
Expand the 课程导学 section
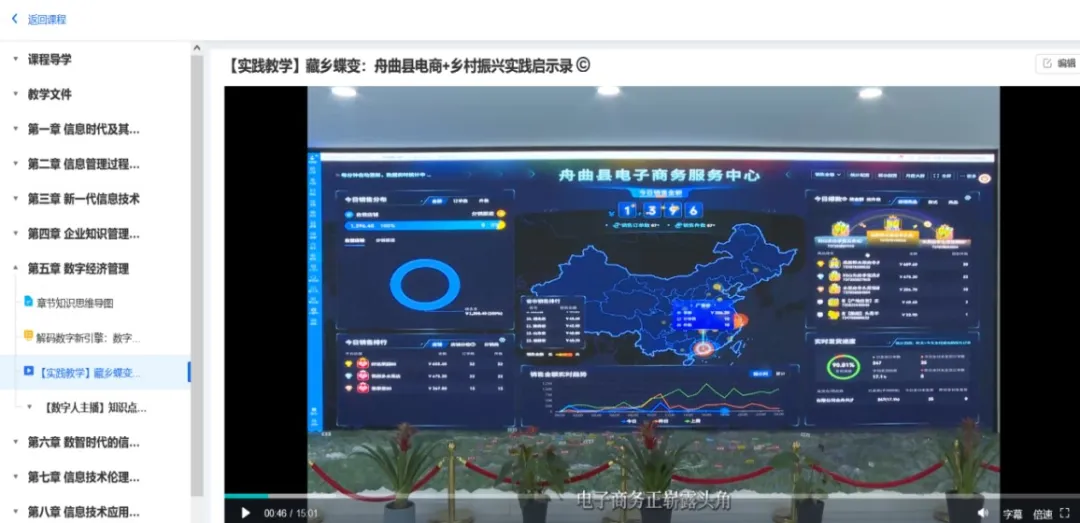click(x=15, y=59)
